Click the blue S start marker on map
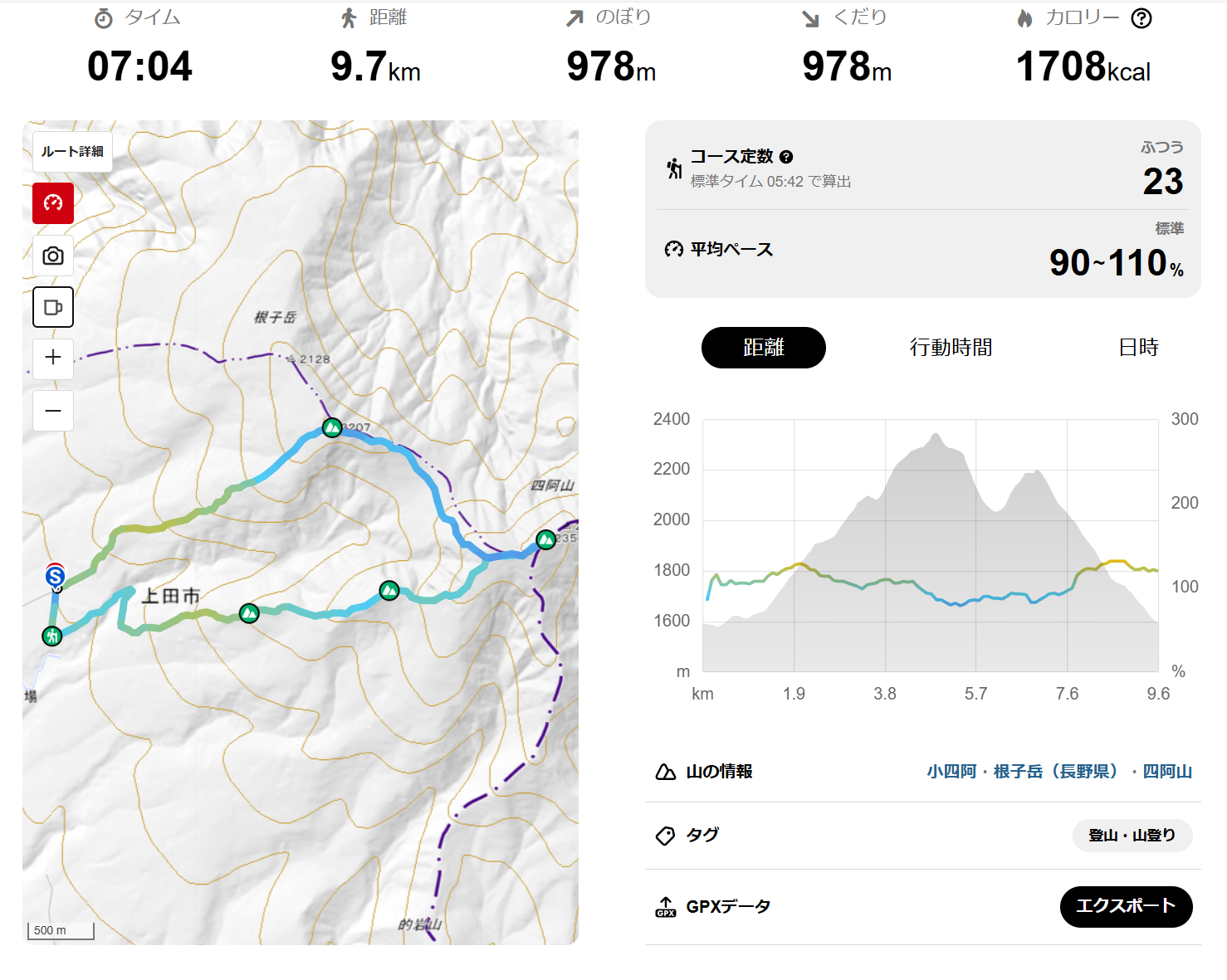The height and width of the screenshot is (980, 1227). tap(55, 576)
